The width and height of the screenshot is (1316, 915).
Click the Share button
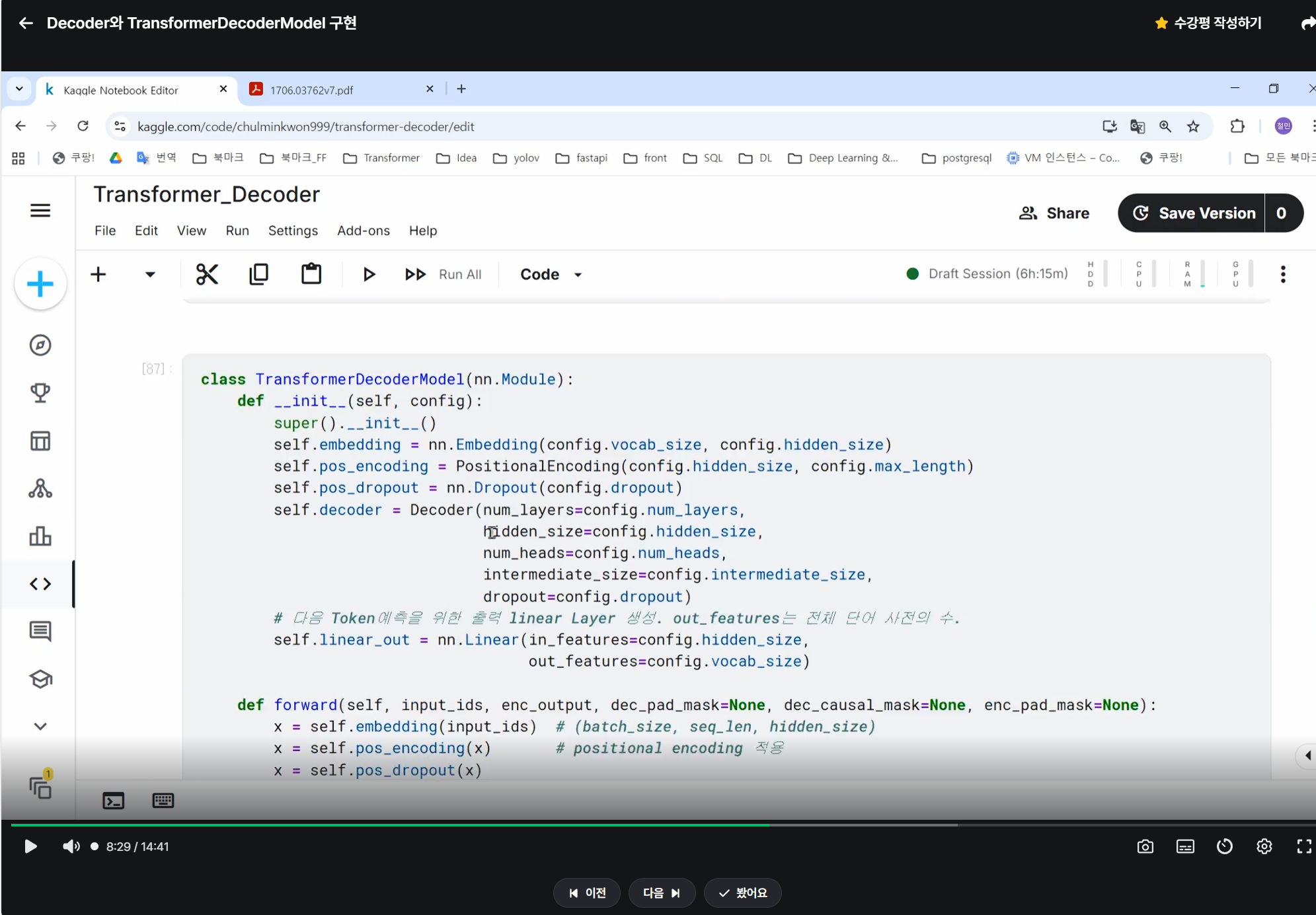[x=1054, y=213]
